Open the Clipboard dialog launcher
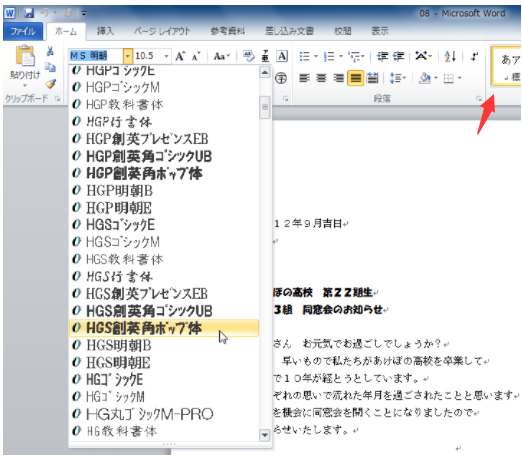522x457 pixels. click(x=57, y=98)
